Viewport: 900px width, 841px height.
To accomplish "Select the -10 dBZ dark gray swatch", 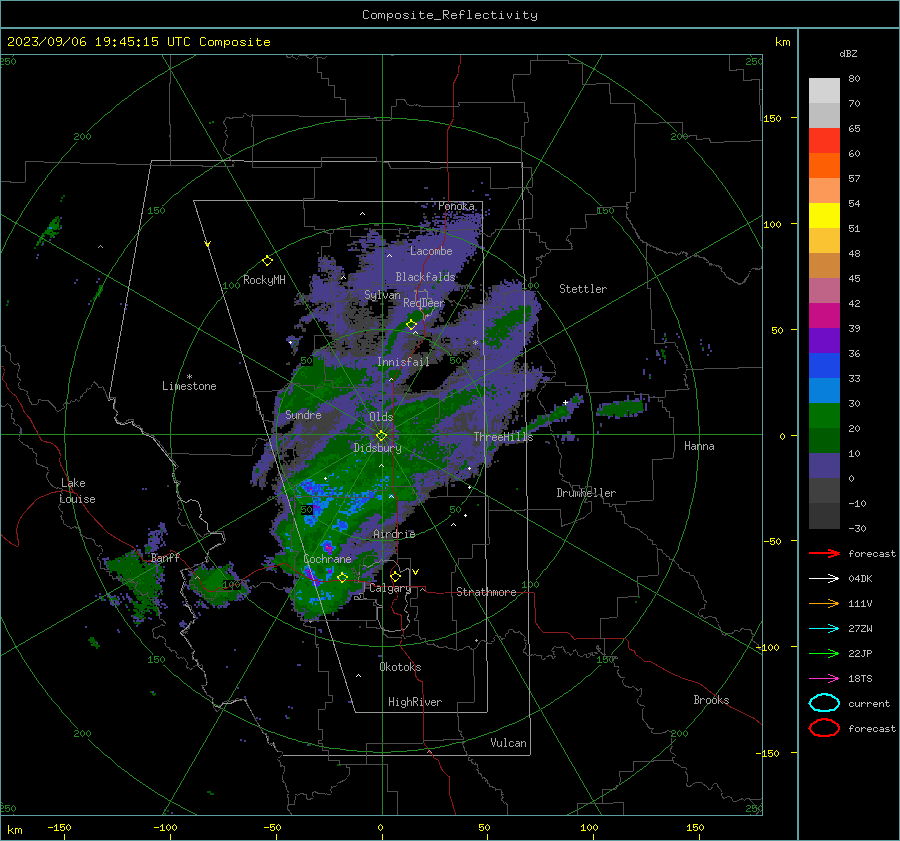I will point(824,516).
